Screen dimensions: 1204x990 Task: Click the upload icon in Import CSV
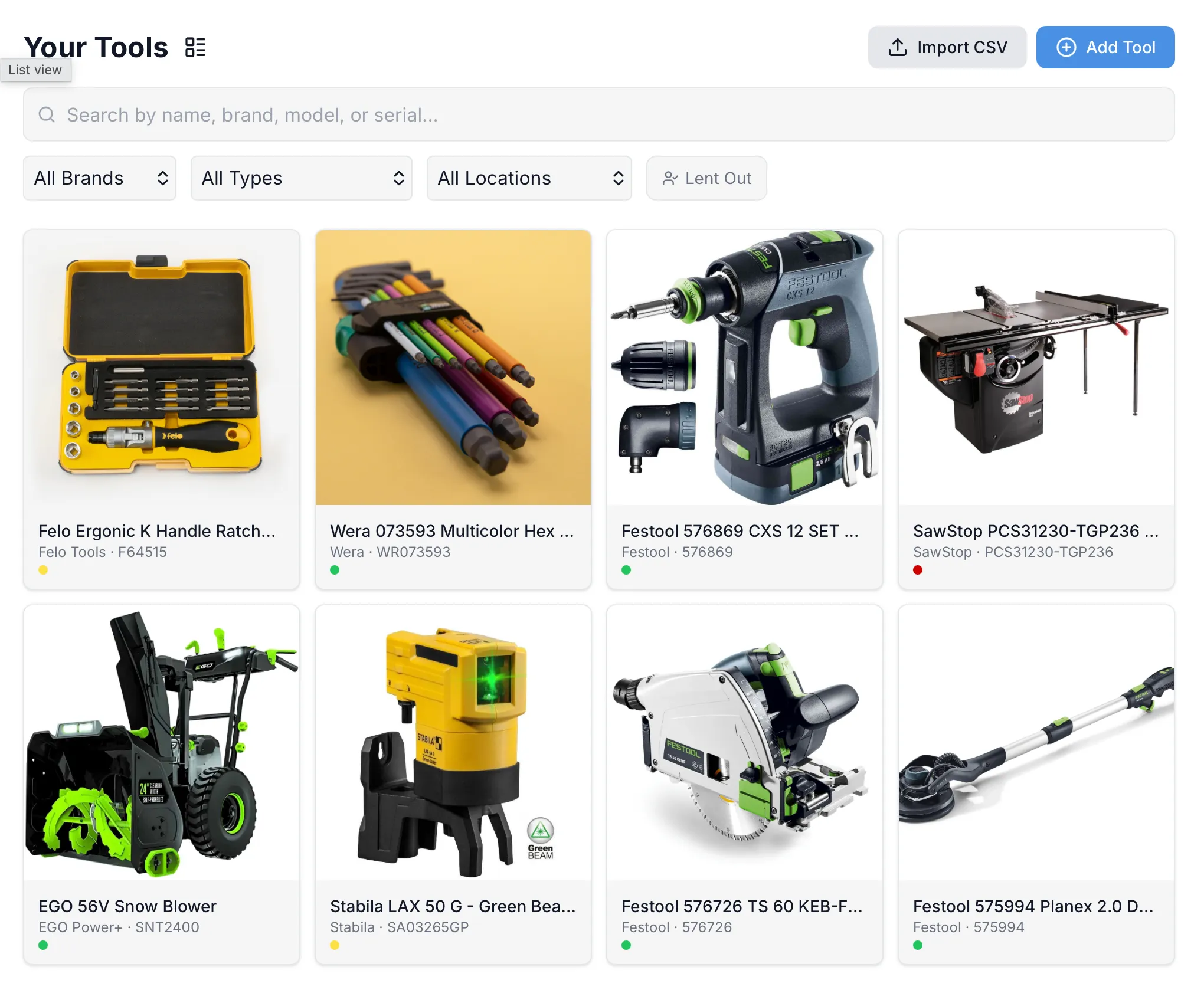click(x=898, y=47)
